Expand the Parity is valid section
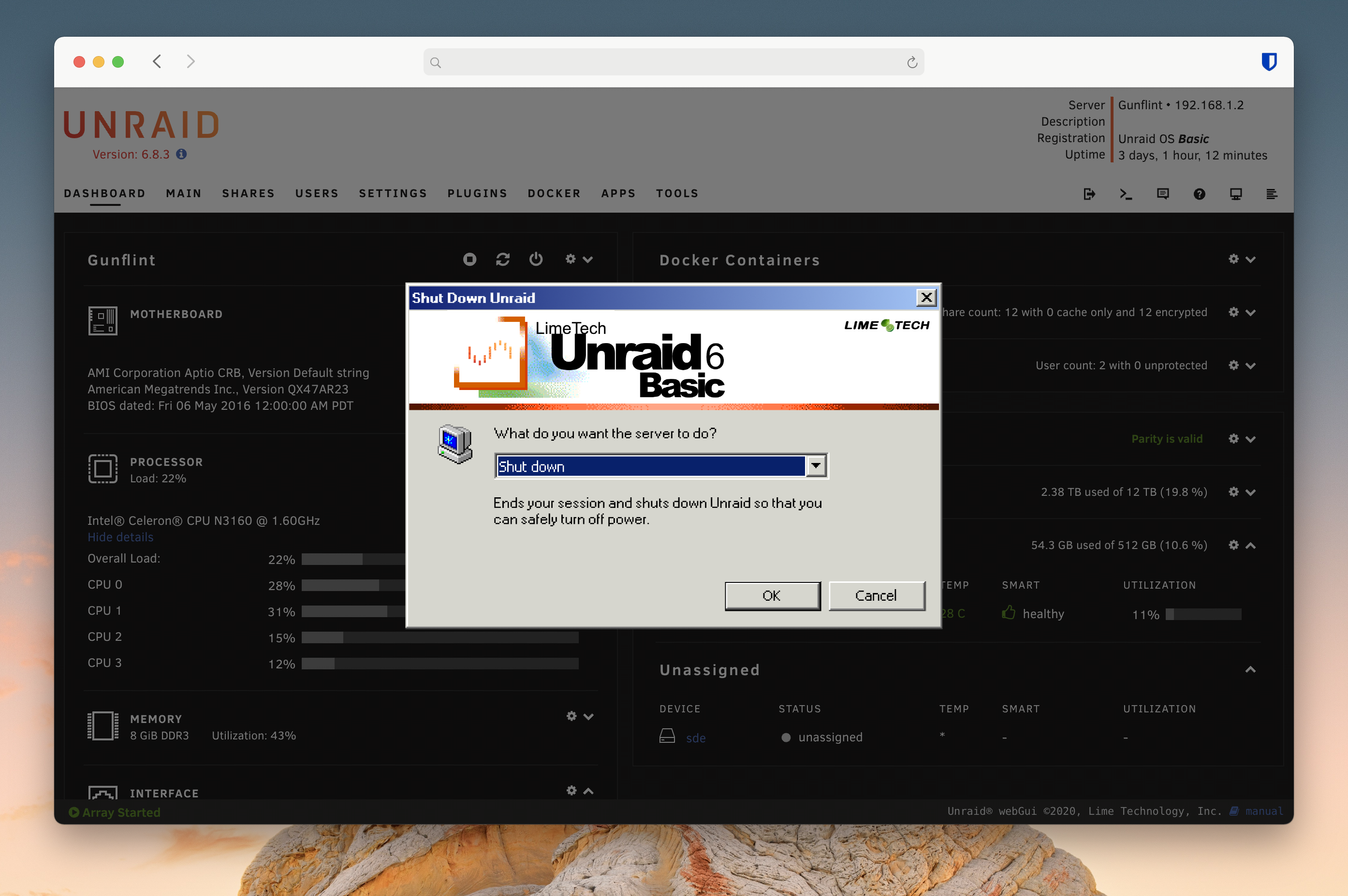This screenshot has width=1348, height=896. click(x=1251, y=439)
